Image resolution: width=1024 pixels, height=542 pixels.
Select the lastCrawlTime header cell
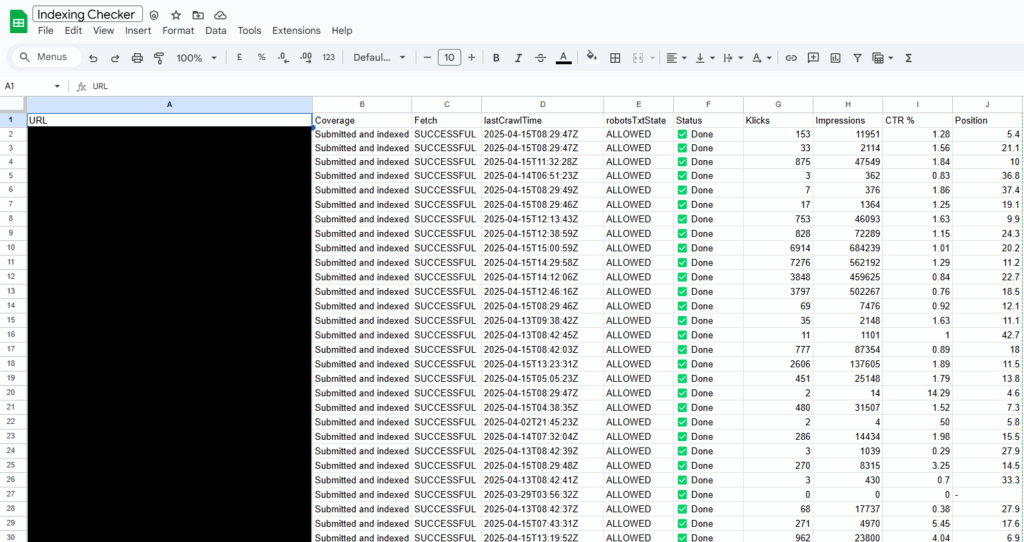[x=543, y=120]
